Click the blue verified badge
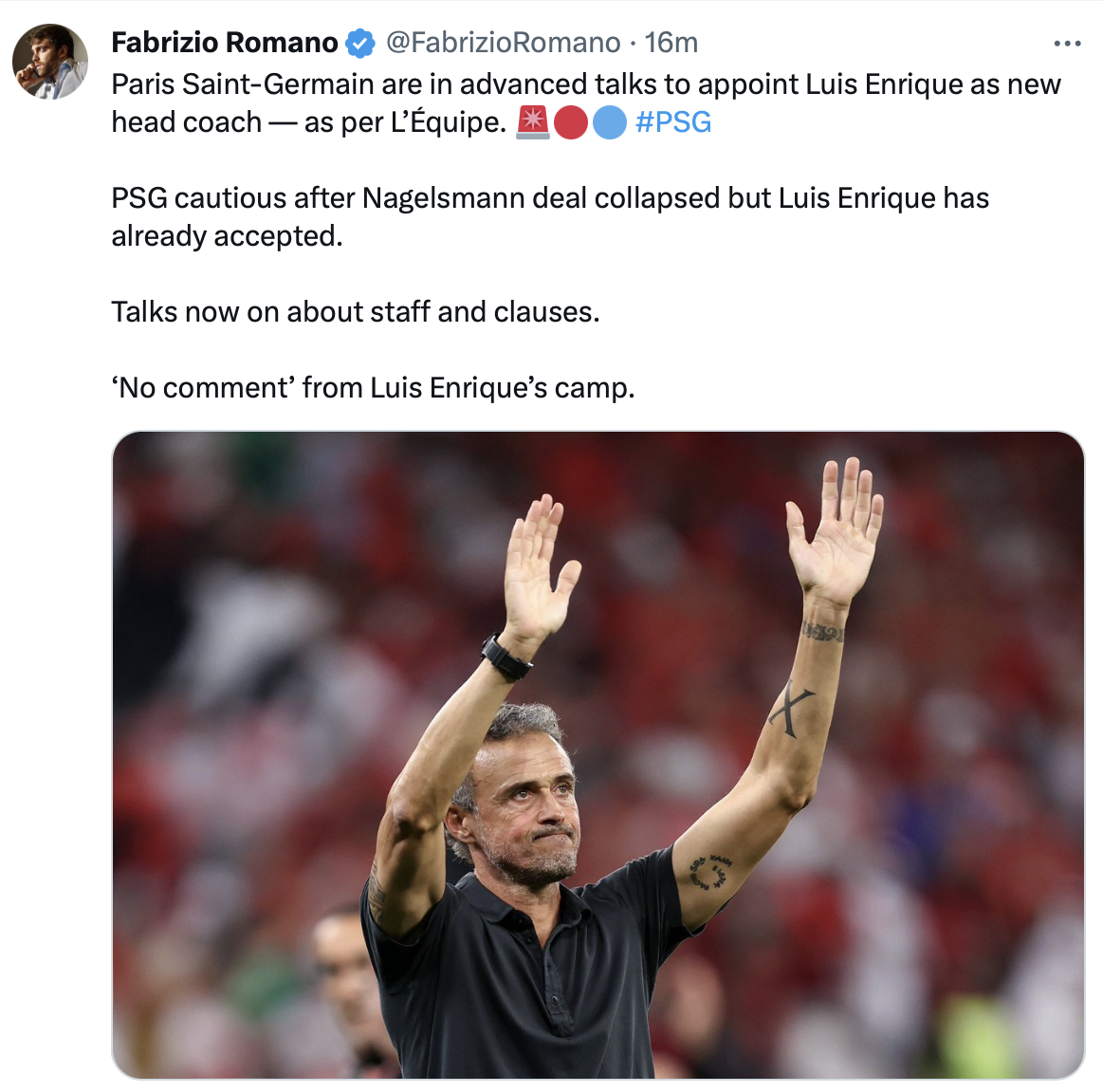 pyautogui.click(x=360, y=43)
